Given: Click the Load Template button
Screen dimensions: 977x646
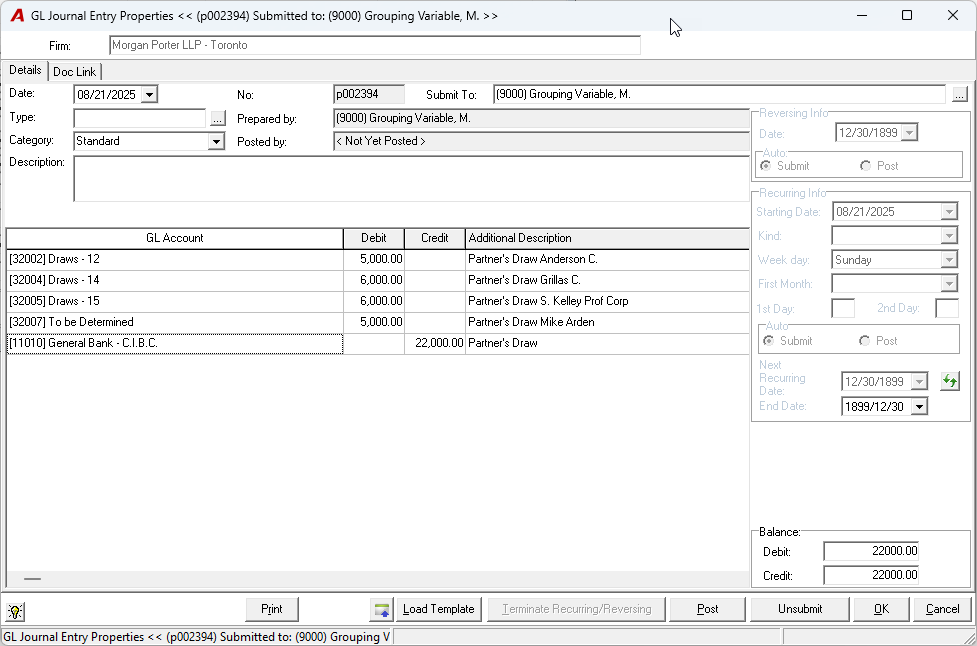Looking at the screenshot, I should tap(439, 609).
